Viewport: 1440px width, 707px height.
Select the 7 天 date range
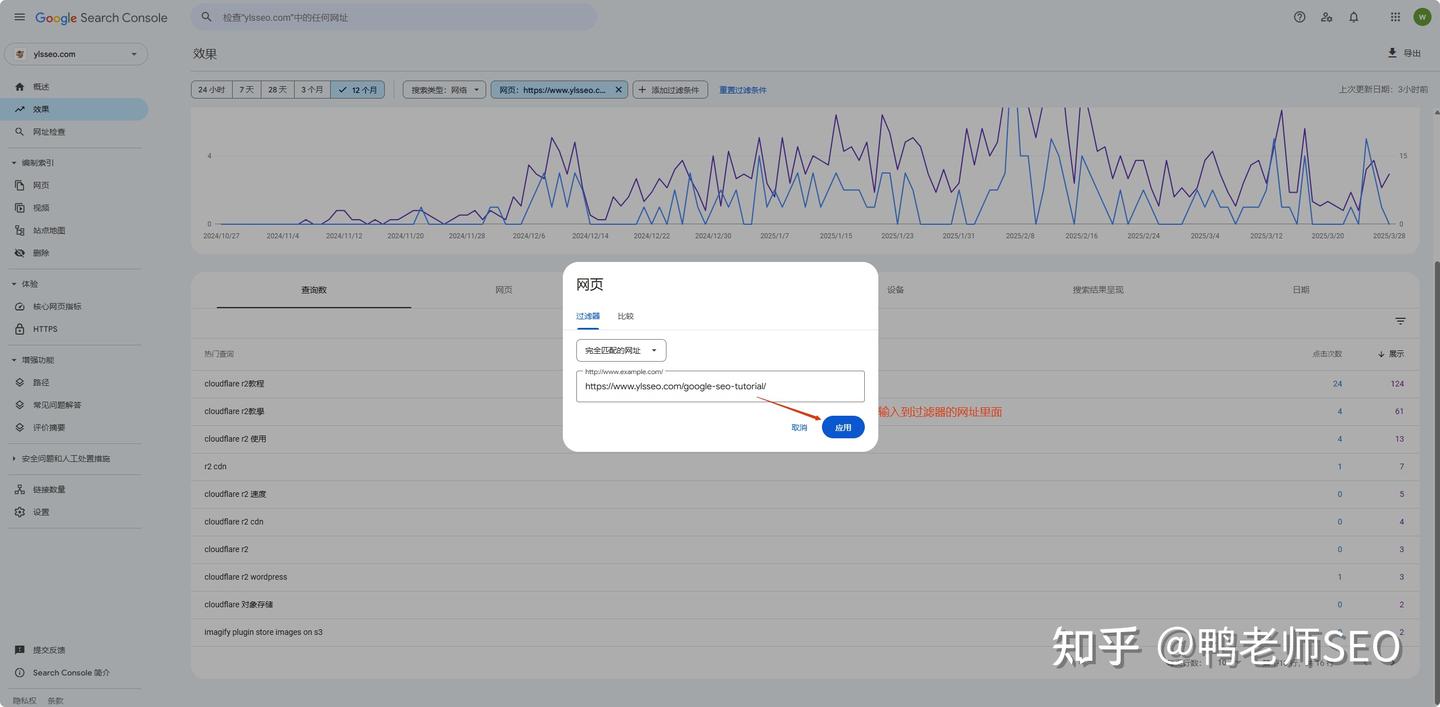pos(245,90)
